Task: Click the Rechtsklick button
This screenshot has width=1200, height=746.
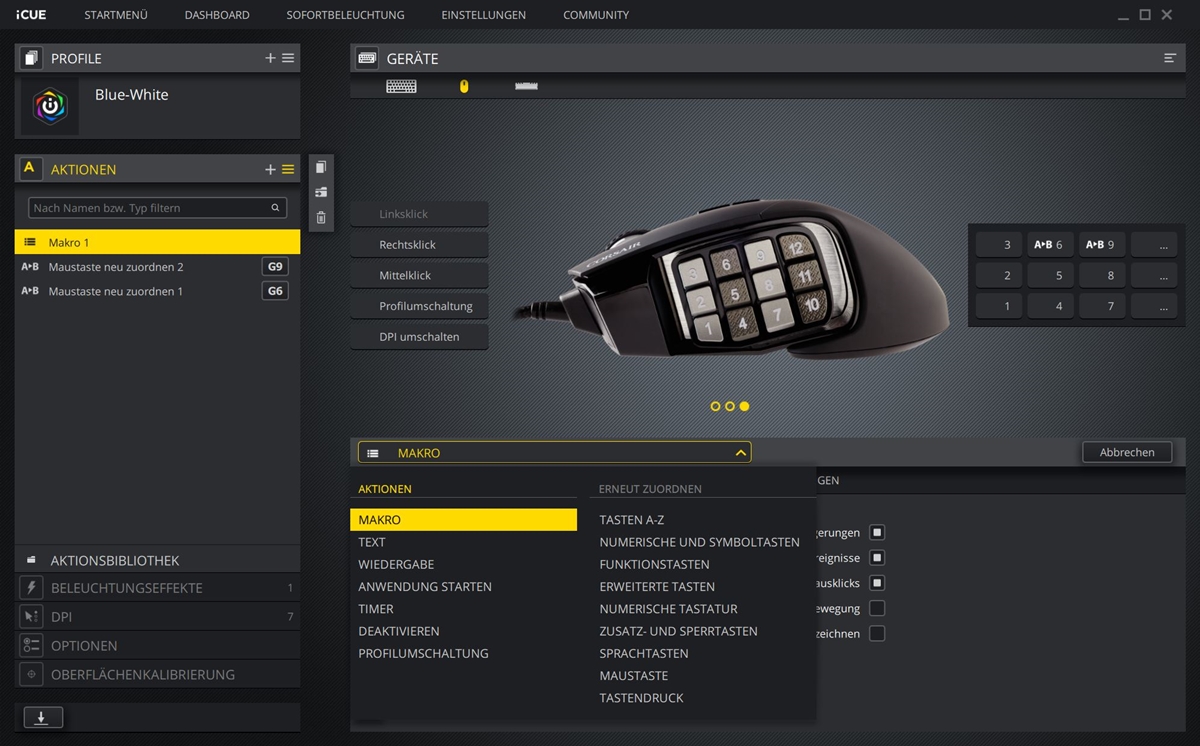Action: (419, 244)
